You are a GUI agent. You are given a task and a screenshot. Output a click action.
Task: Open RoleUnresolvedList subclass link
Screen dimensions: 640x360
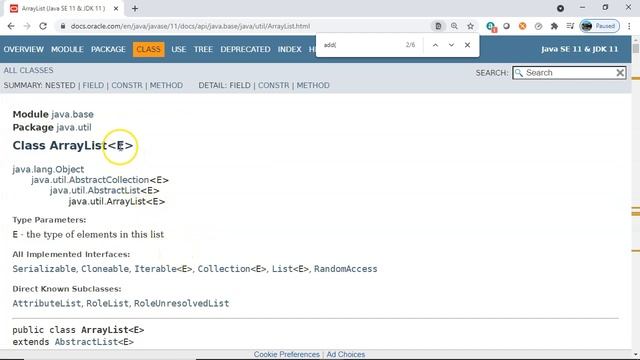[182, 303]
